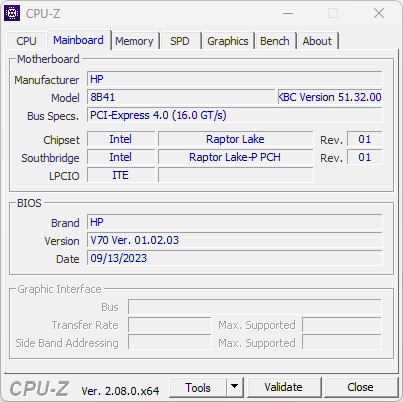Image resolution: width=403 pixels, height=402 pixels.
Task: Minimize the CPU-Z window
Action: click(288, 14)
